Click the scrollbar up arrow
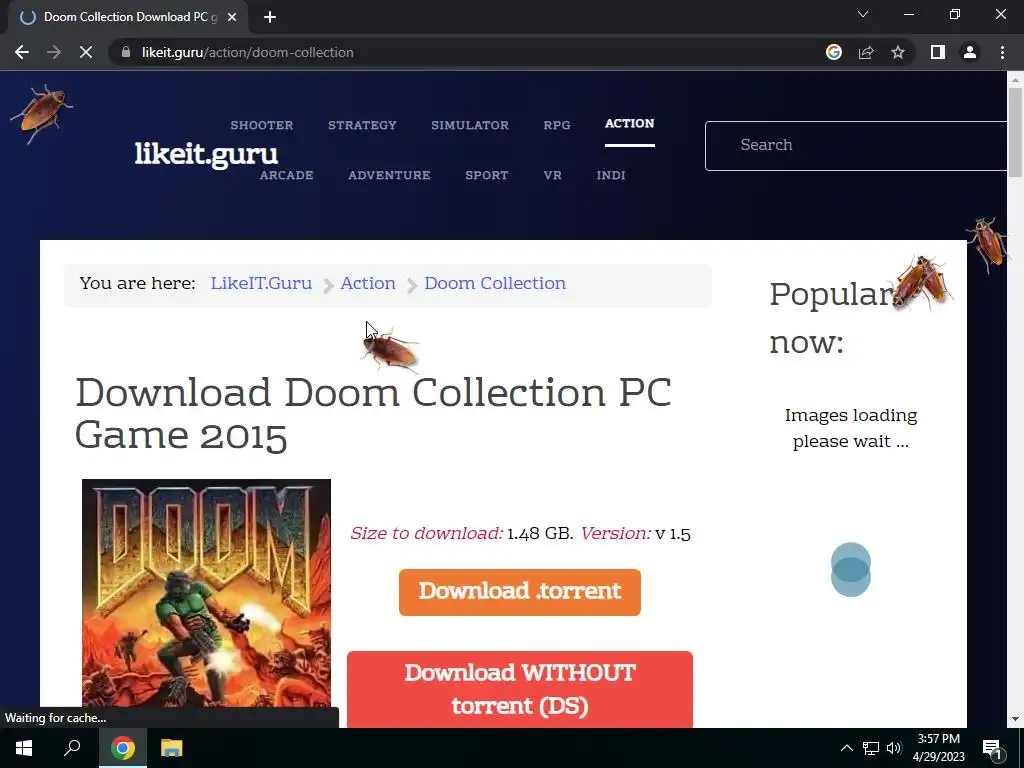The image size is (1024, 768). click(x=1015, y=80)
